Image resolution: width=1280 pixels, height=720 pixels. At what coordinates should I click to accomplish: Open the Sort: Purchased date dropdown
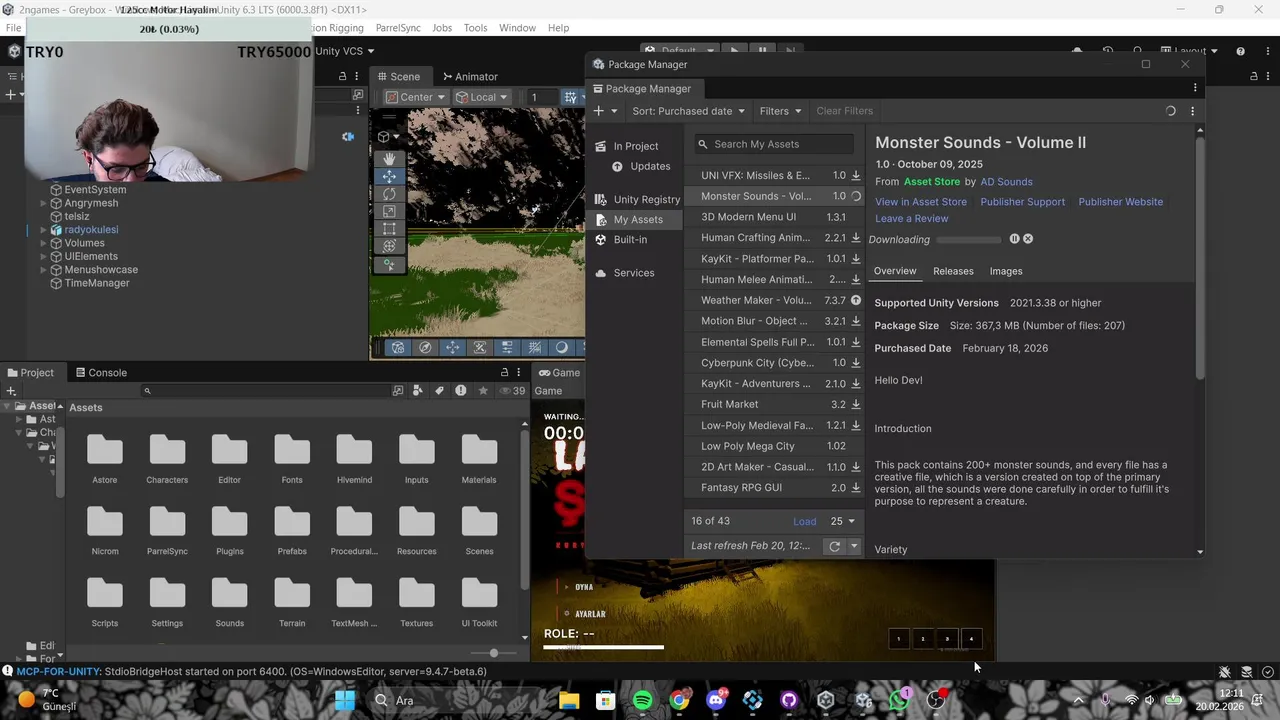click(689, 111)
